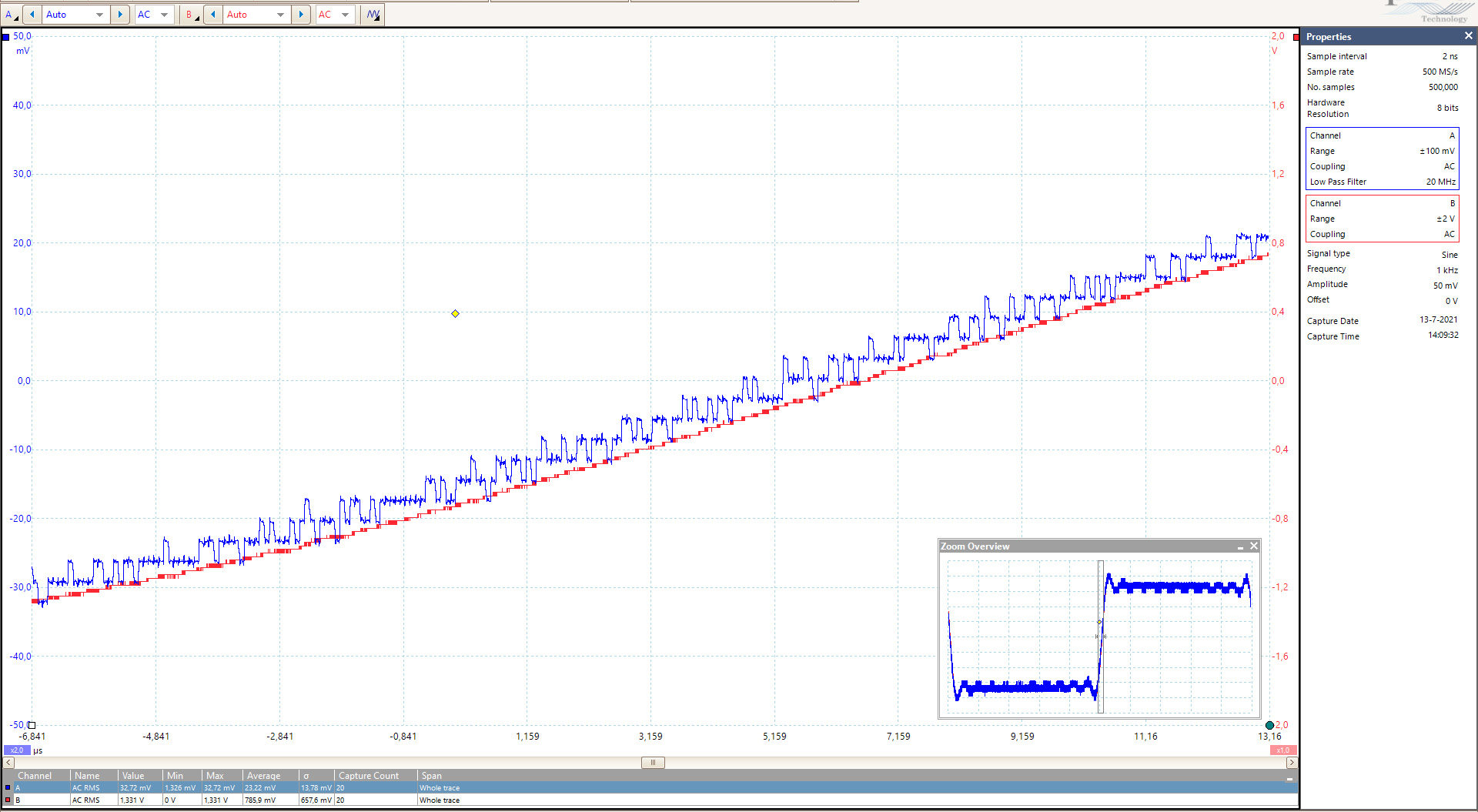Click the red Channel B color marker in table

pyautogui.click(x=8, y=800)
